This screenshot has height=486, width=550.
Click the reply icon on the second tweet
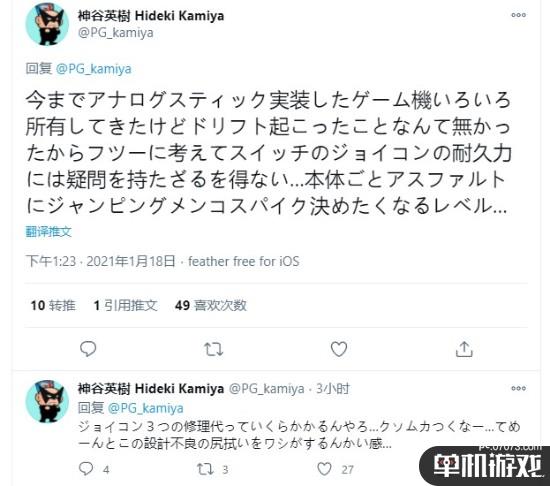pos(86,469)
